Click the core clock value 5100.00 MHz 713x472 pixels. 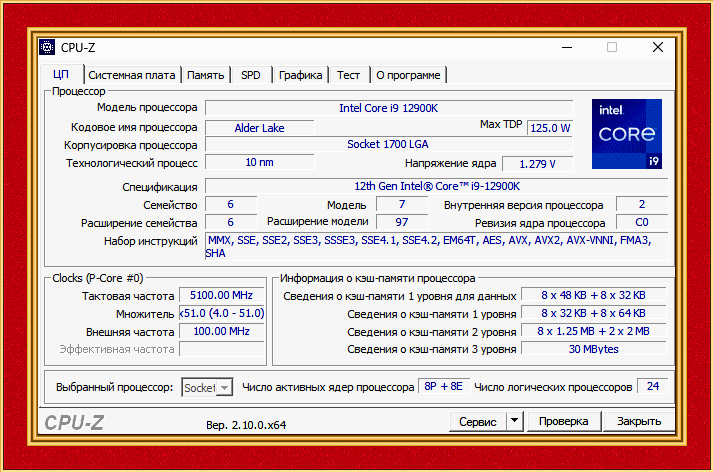pos(221,295)
